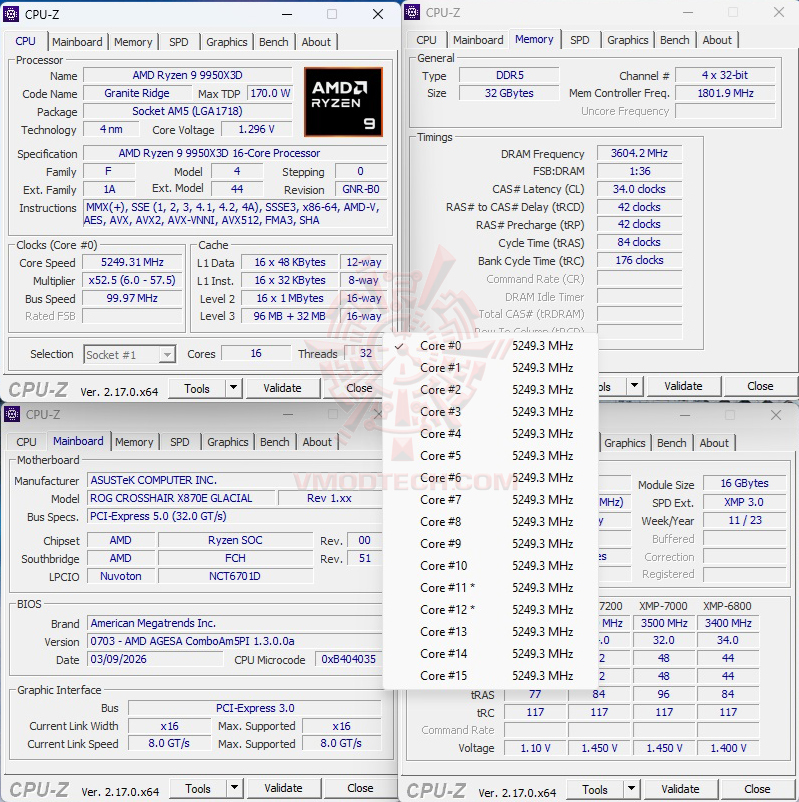Image resolution: width=799 pixels, height=802 pixels.
Task: Click DRAM Frequency value 3604.2 MHz
Action: (x=639, y=153)
